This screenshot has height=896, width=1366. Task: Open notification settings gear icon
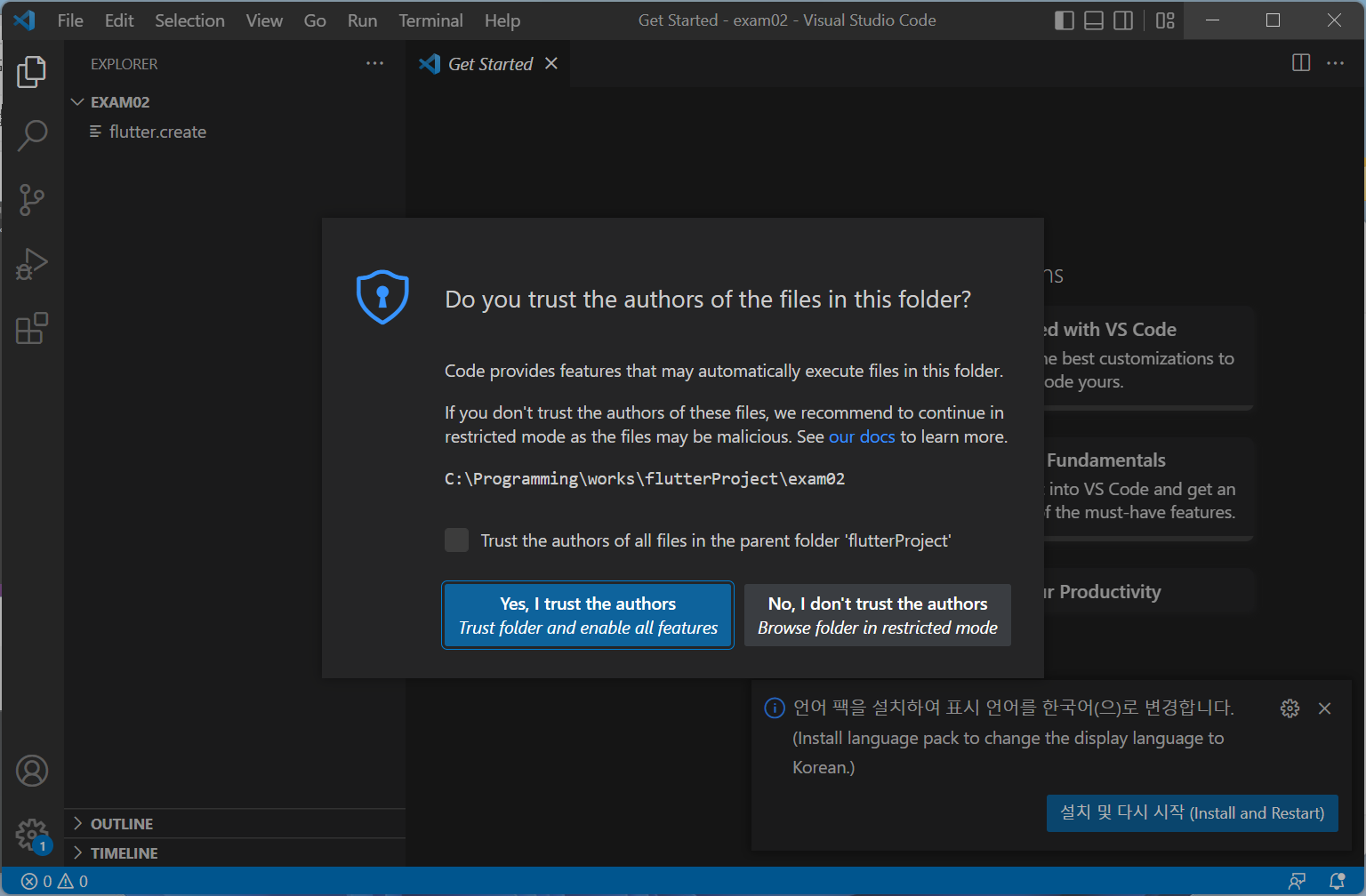(1290, 708)
